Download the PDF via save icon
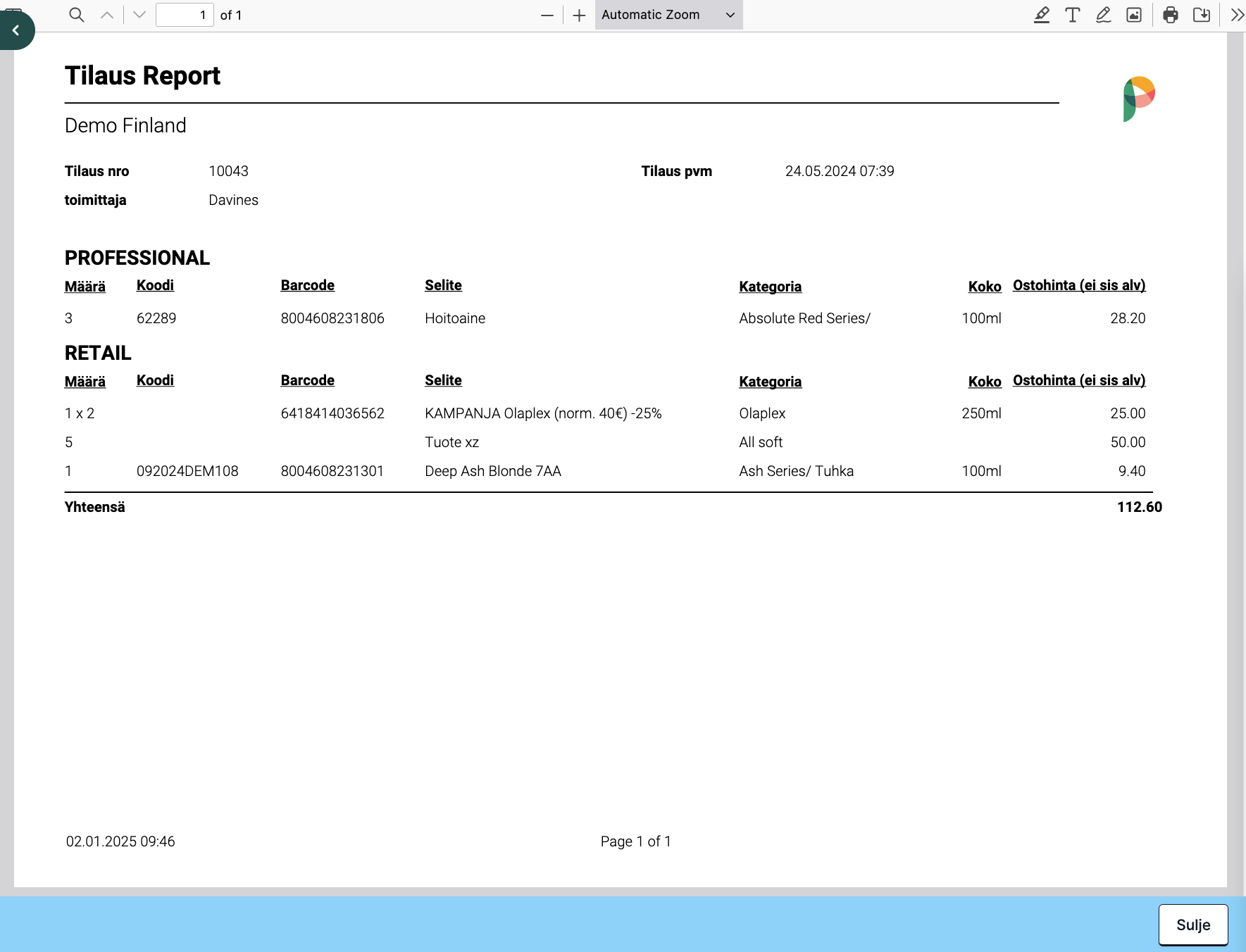1246x952 pixels. click(1202, 15)
